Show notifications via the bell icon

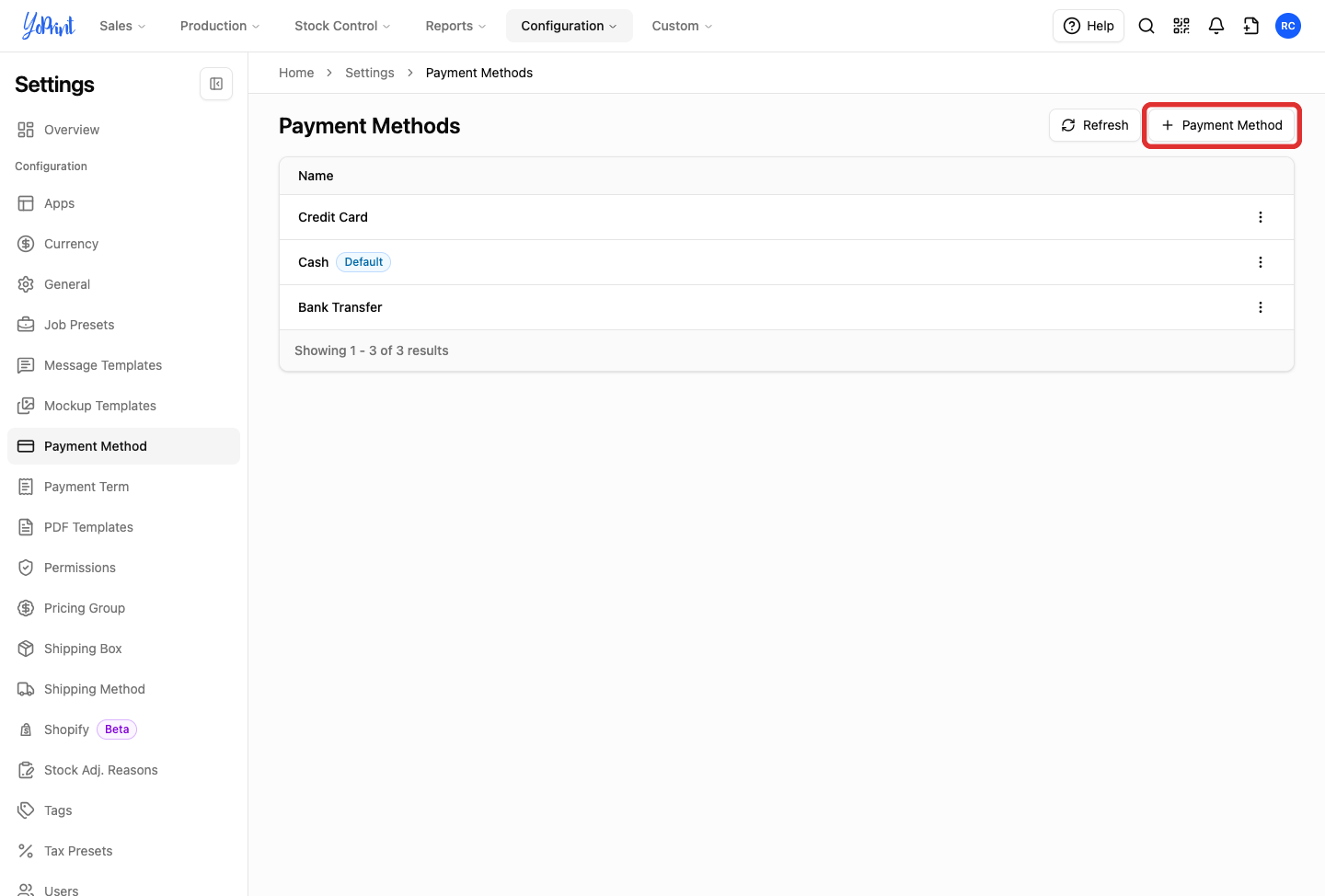pyautogui.click(x=1216, y=26)
